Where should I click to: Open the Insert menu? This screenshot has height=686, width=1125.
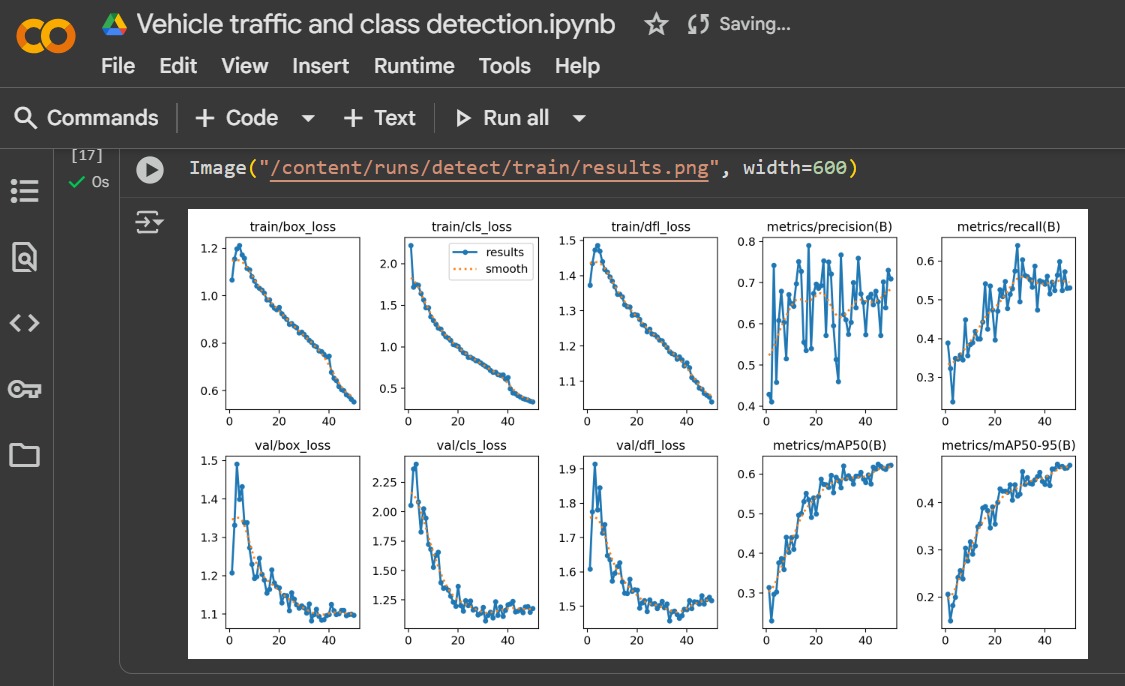[320, 66]
